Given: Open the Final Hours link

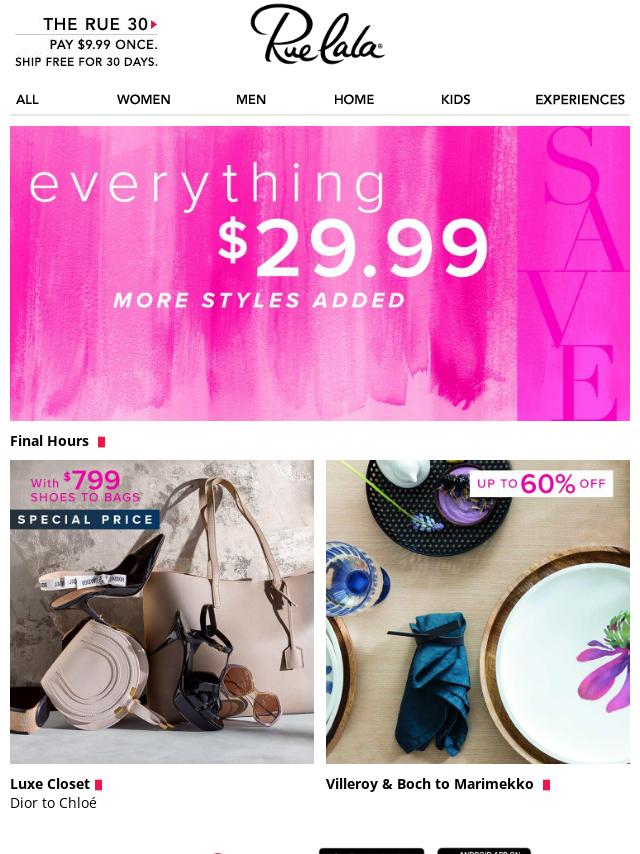Looking at the screenshot, I should click(x=49, y=441).
